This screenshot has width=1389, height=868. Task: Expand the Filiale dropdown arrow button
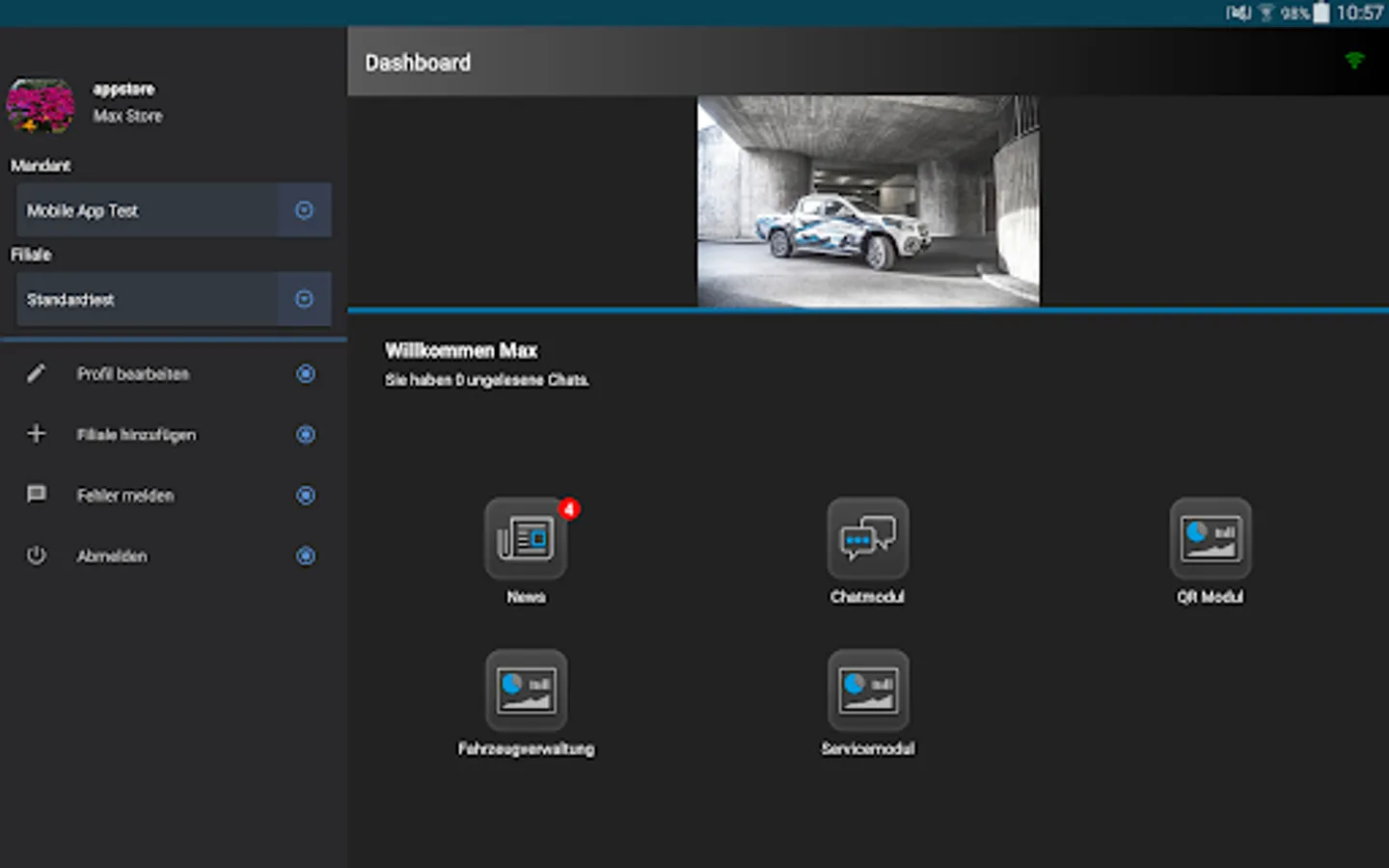[x=304, y=299]
